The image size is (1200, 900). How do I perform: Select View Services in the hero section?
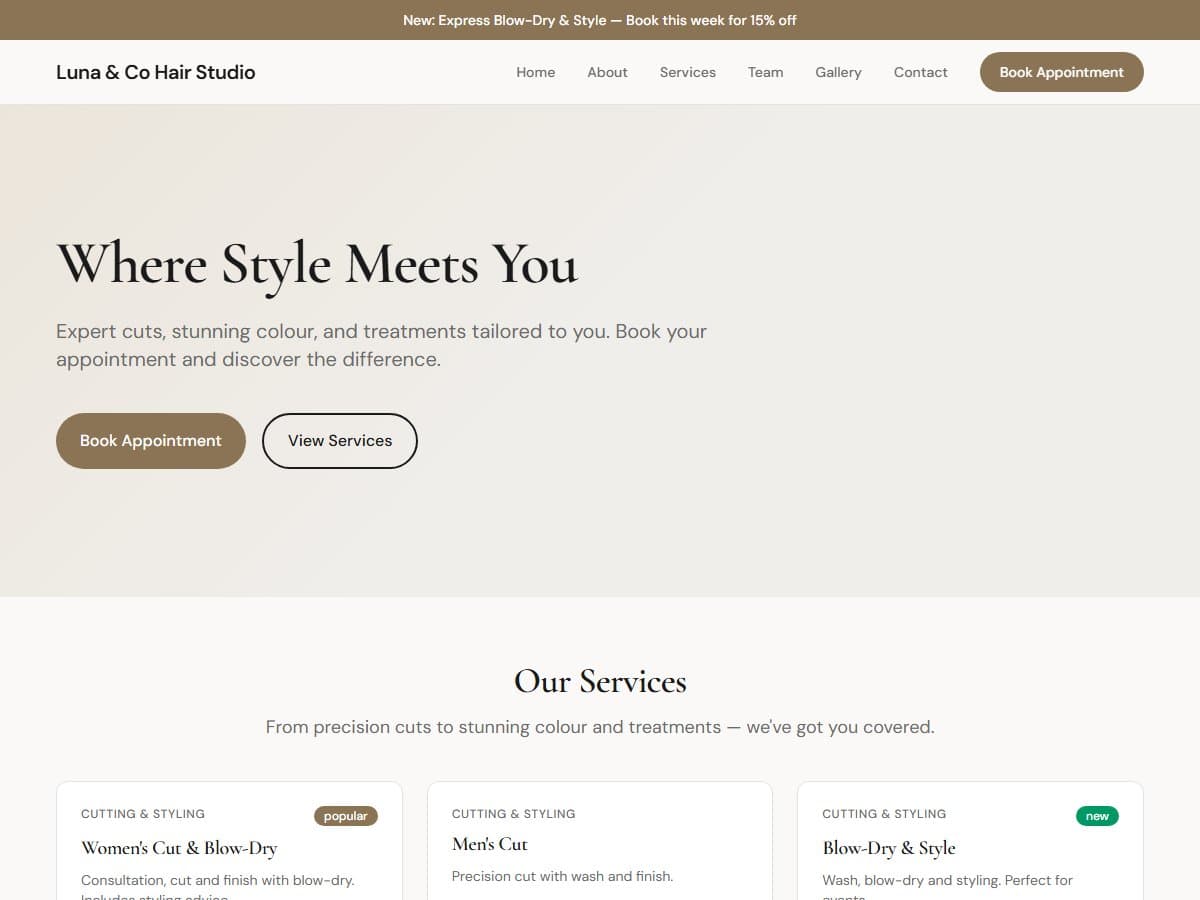[x=339, y=440]
